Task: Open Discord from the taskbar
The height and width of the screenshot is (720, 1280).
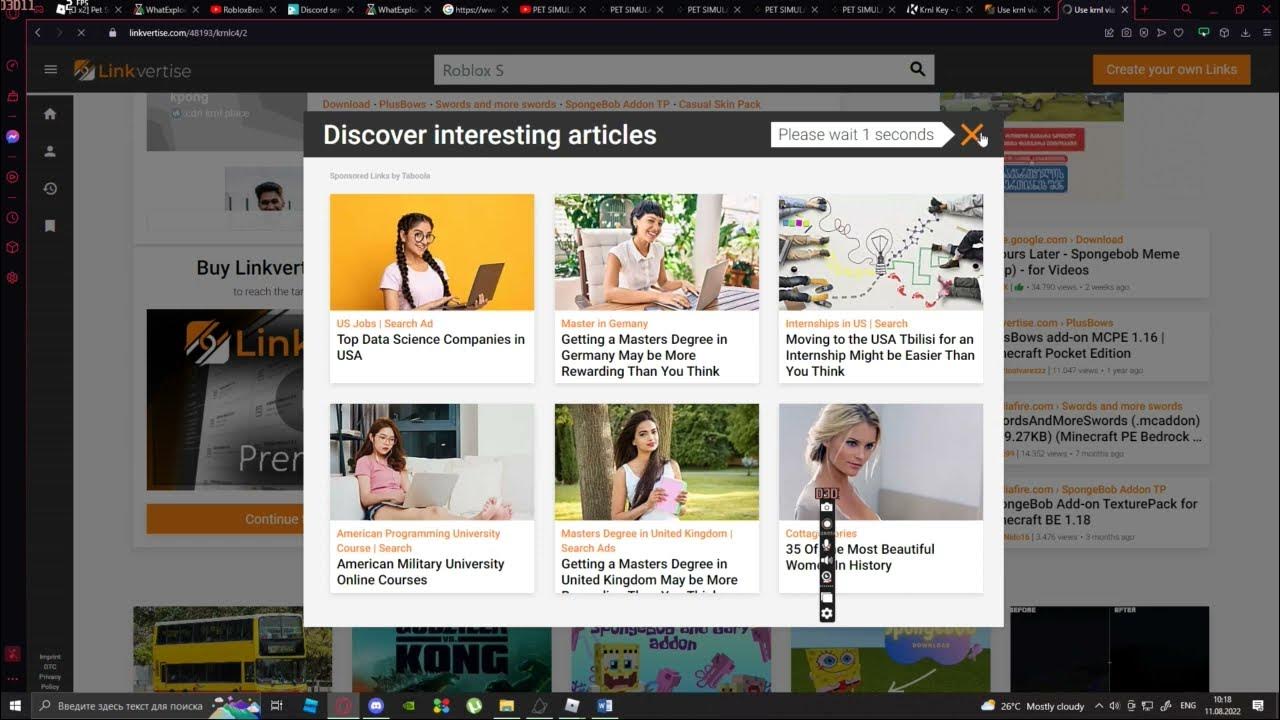Action: (x=376, y=706)
